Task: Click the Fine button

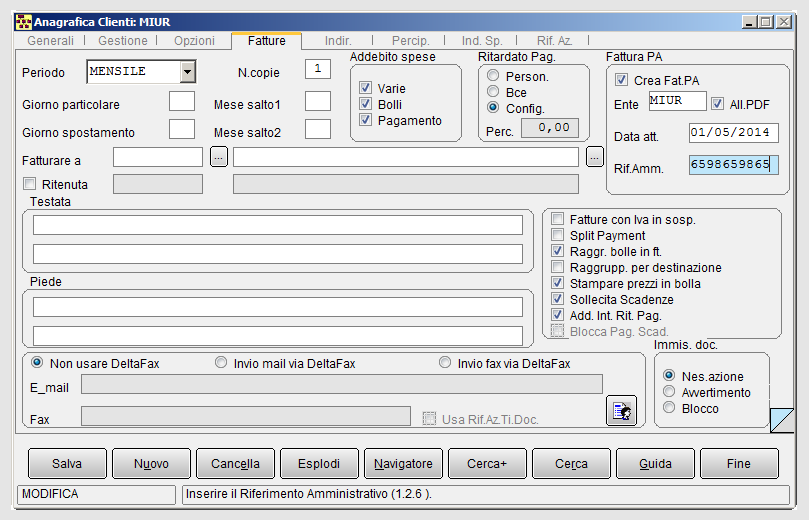Action: 739,463
